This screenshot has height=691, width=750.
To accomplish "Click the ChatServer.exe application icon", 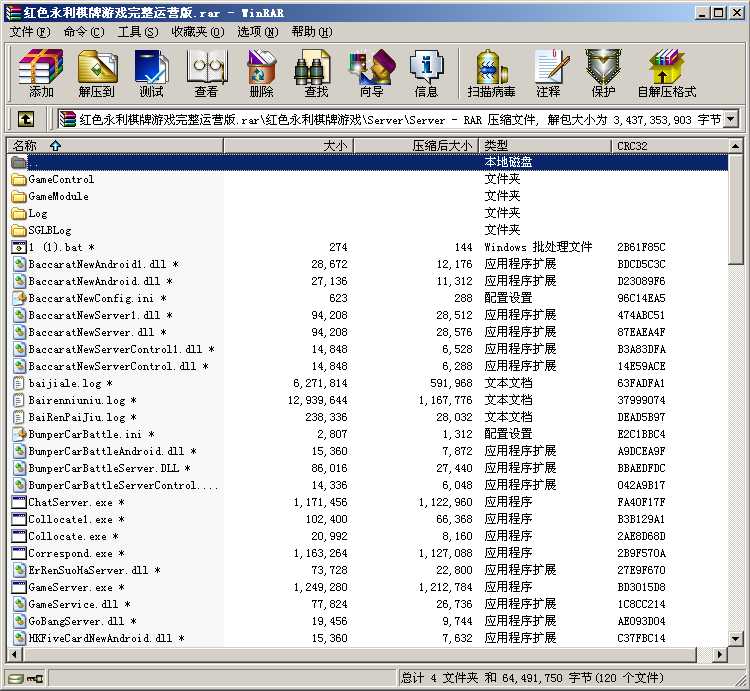I will pos(19,502).
